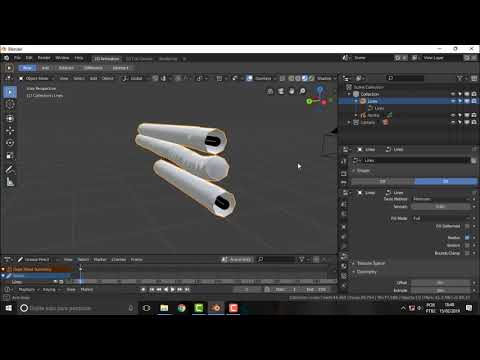Switch perspective/orthographic view grid icon
Viewport: 480px width, 360px height.
coord(270,91)
